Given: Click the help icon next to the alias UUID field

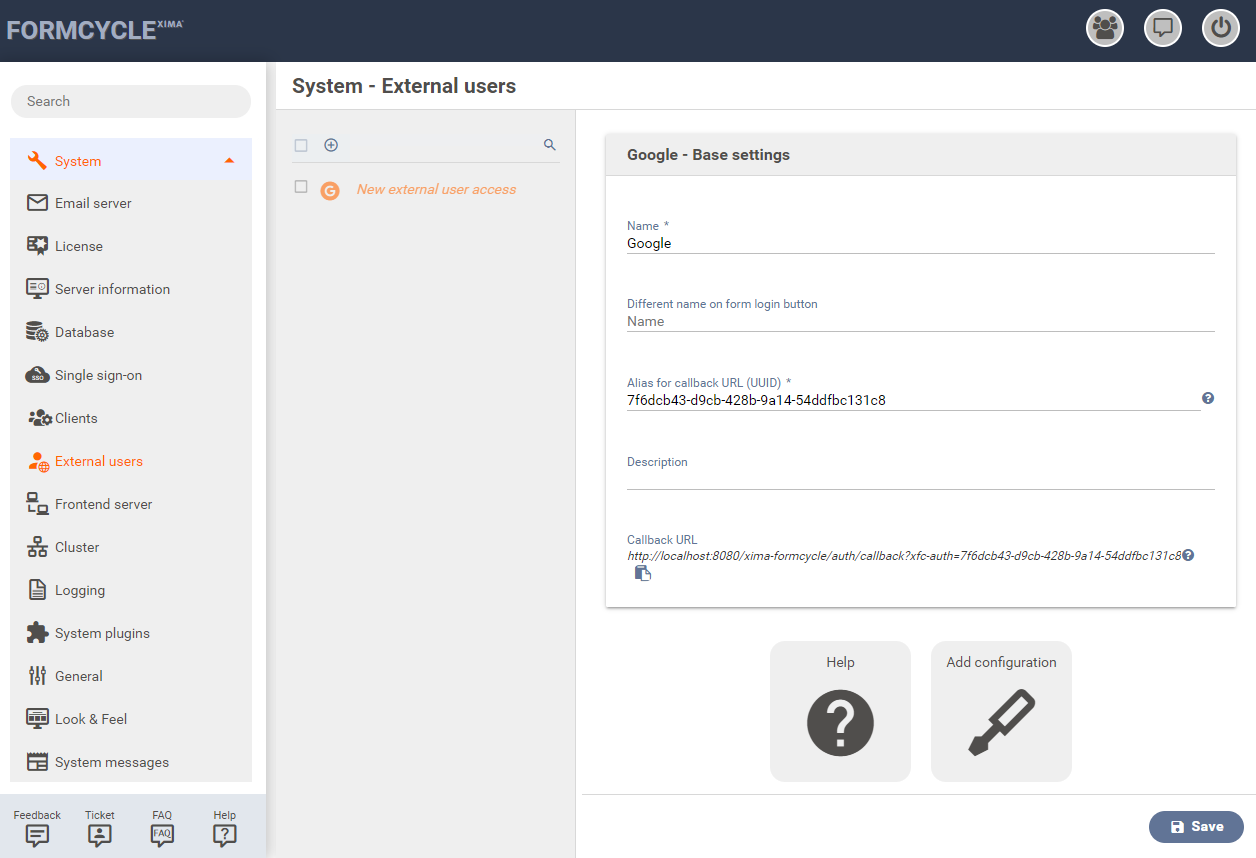Looking at the screenshot, I should point(1208,398).
